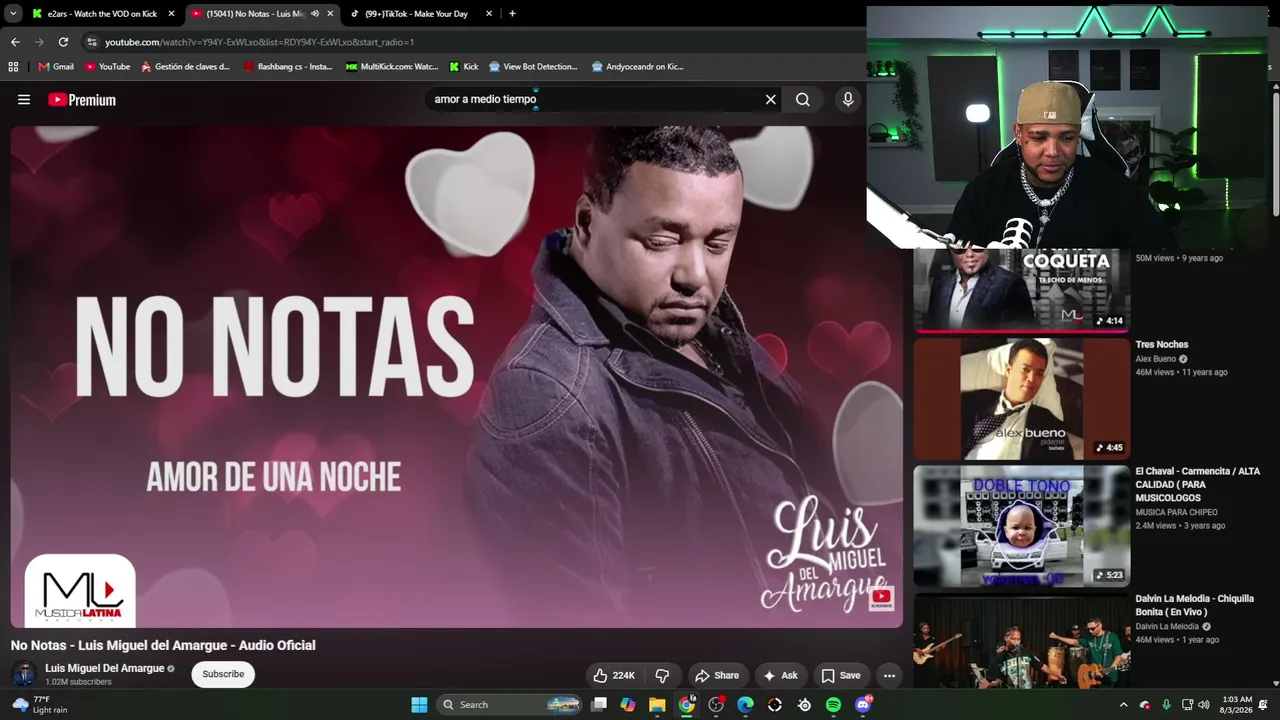The image size is (1280, 720).
Task: Open Discord from the taskbar
Action: [863, 705]
